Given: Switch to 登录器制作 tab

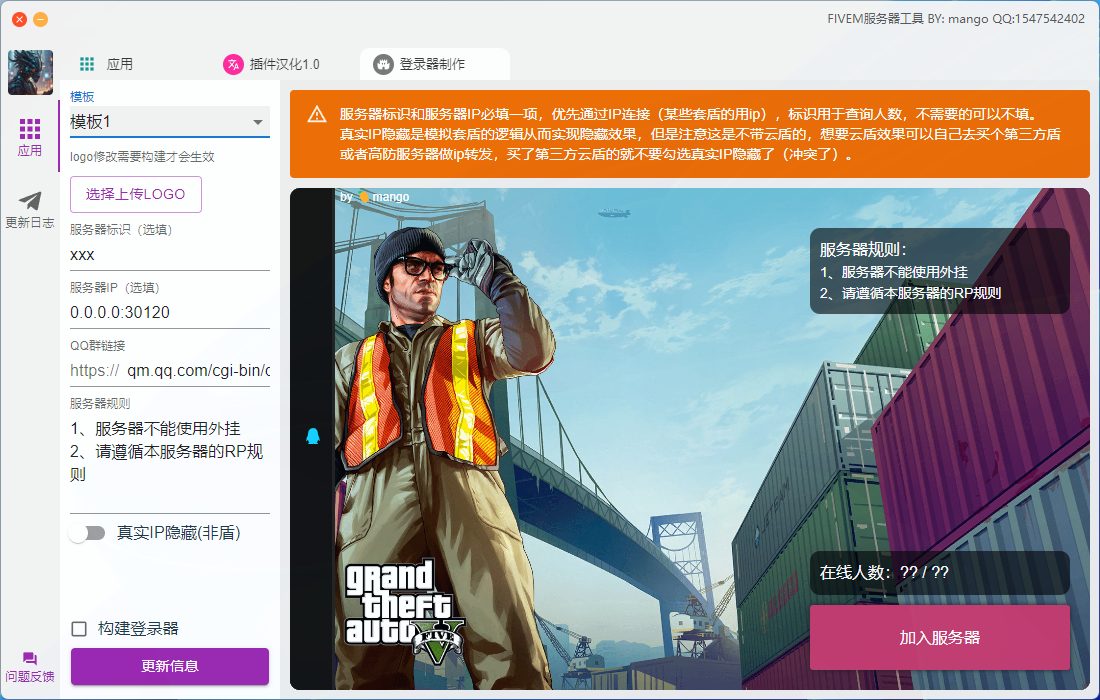Looking at the screenshot, I should coord(435,65).
